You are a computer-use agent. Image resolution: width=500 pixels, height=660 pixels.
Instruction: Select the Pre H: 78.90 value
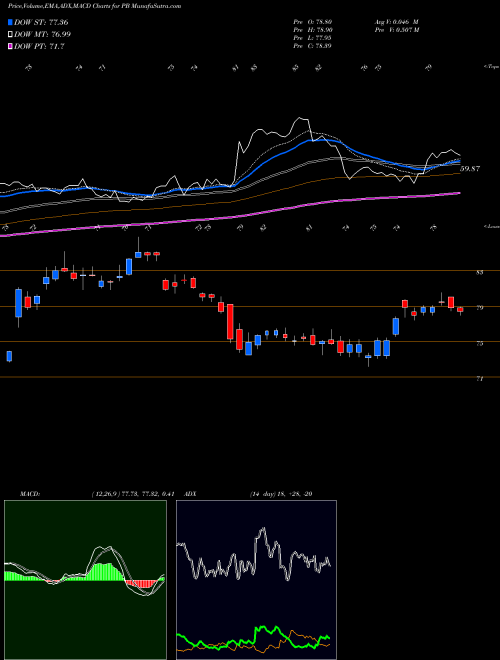[x=313, y=29]
